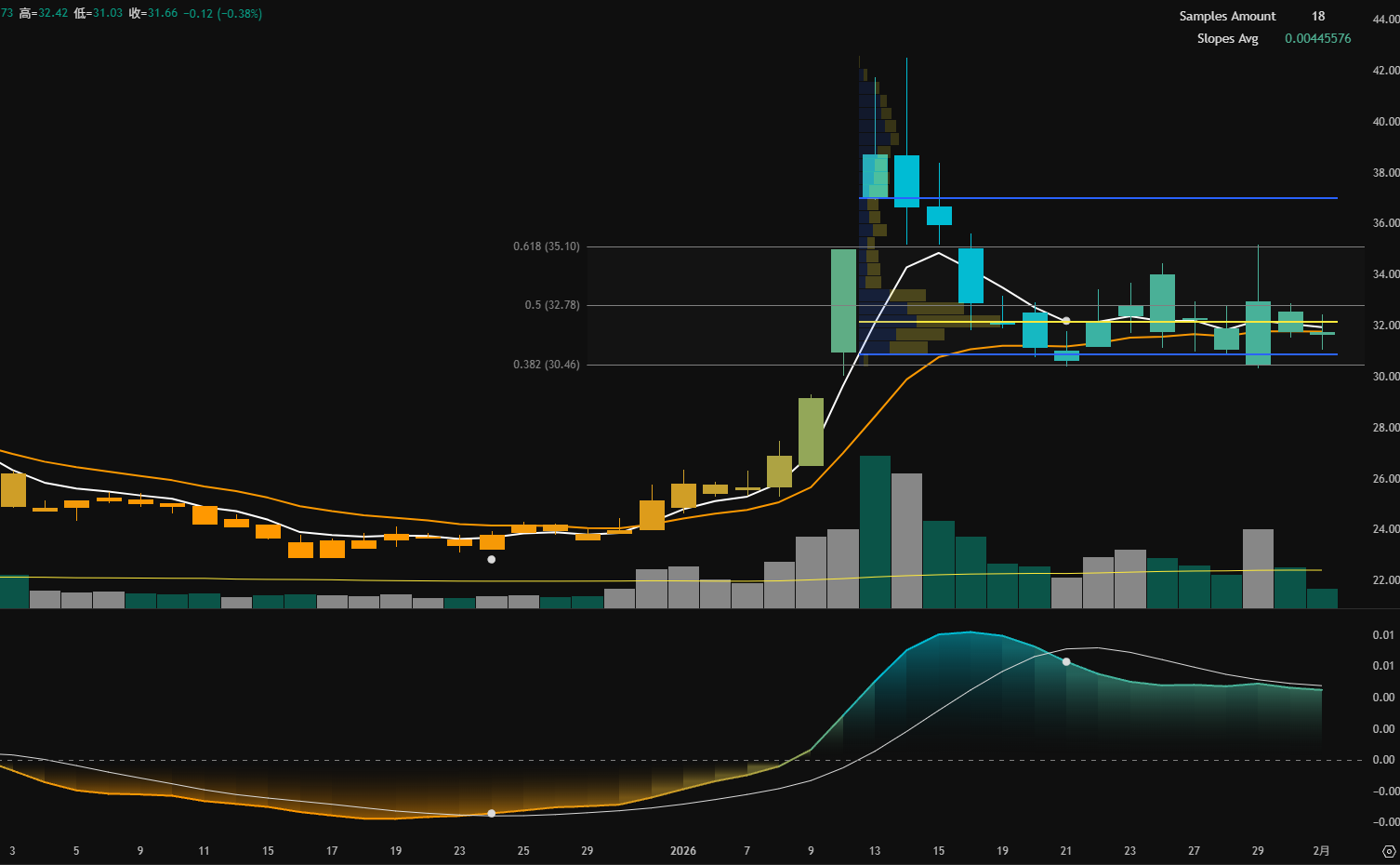Screen dimensions: 1400x865
Task: Click date label 7 on time axis
Action: 747,851
